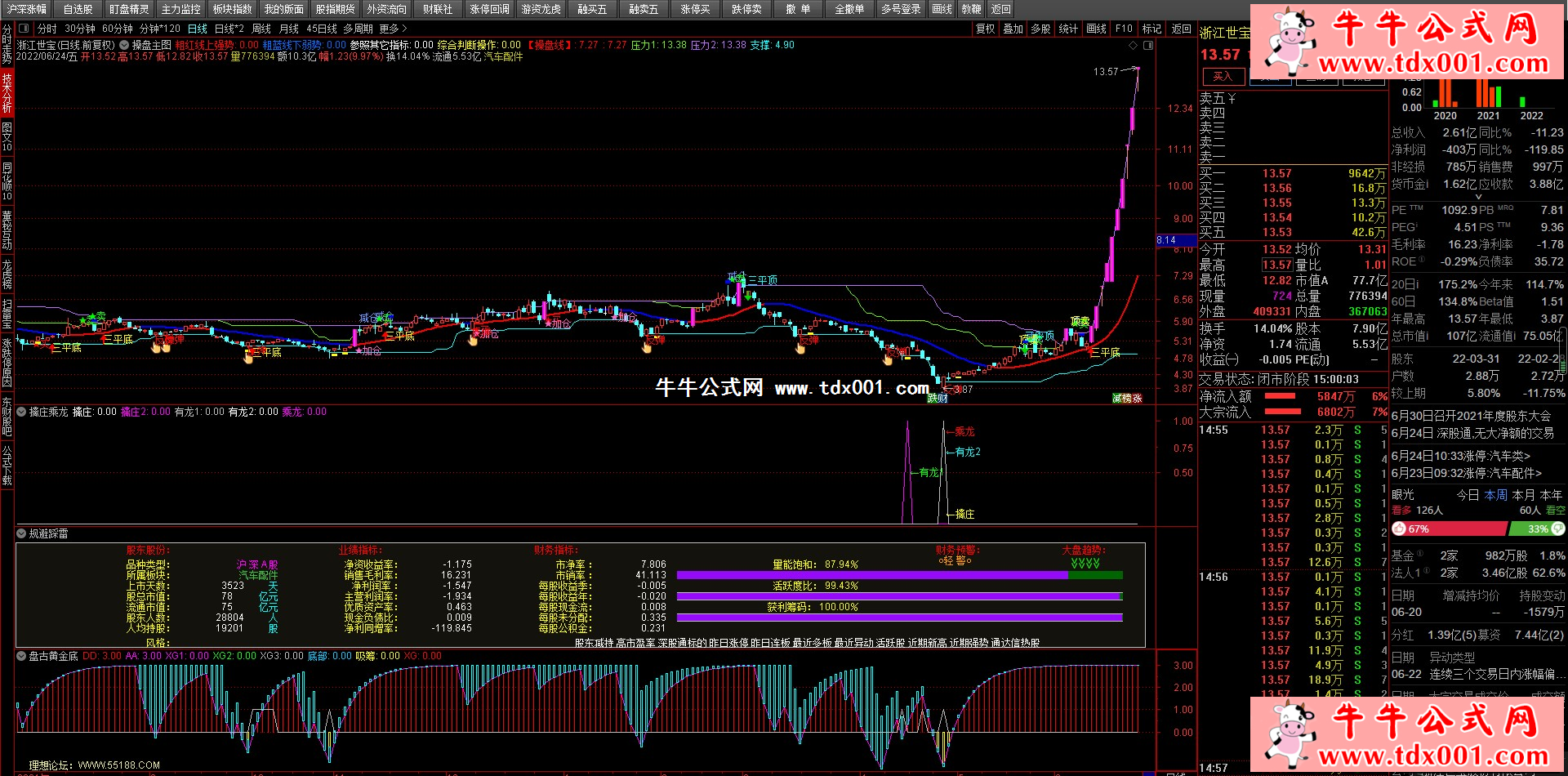Select the 日线 daily period tab
This screenshot has height=776, width=1568.
point(198,29)
